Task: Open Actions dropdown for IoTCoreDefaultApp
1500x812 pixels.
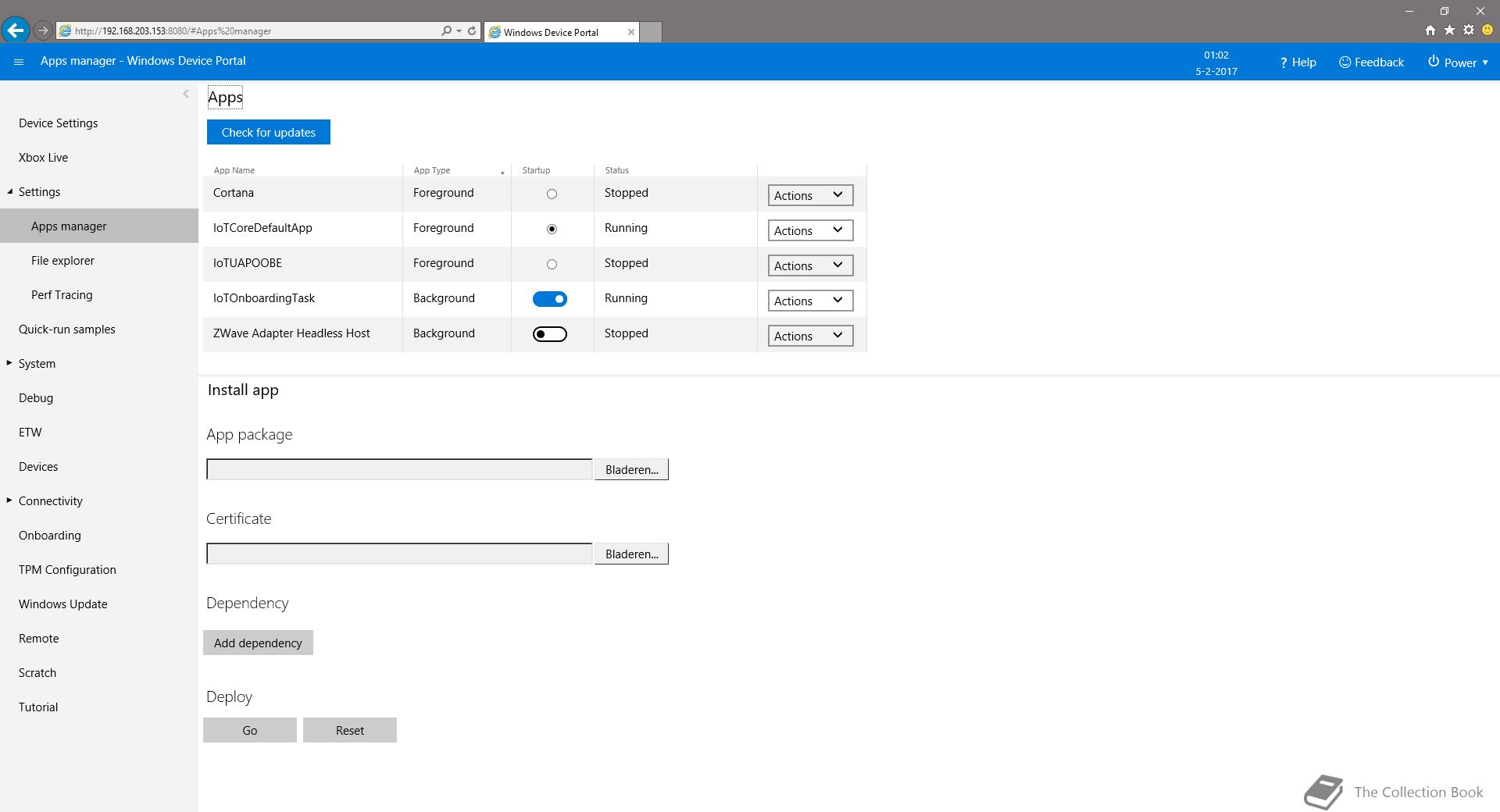Action: coord(810,230)
